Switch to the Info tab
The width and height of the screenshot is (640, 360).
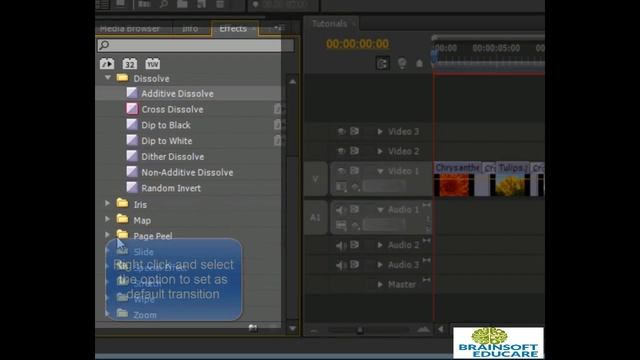pos(190,29)
